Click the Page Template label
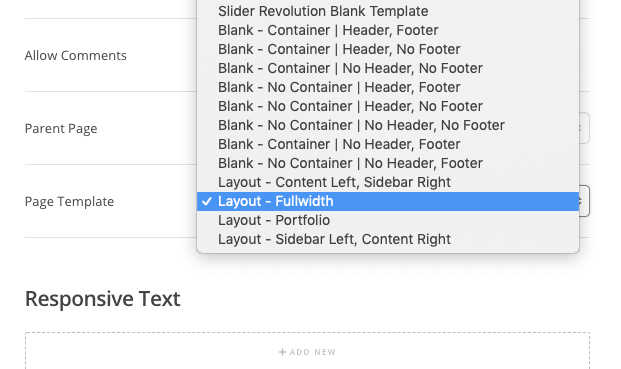The height and width of the screenshot is (369, 621). click(69, 202)
